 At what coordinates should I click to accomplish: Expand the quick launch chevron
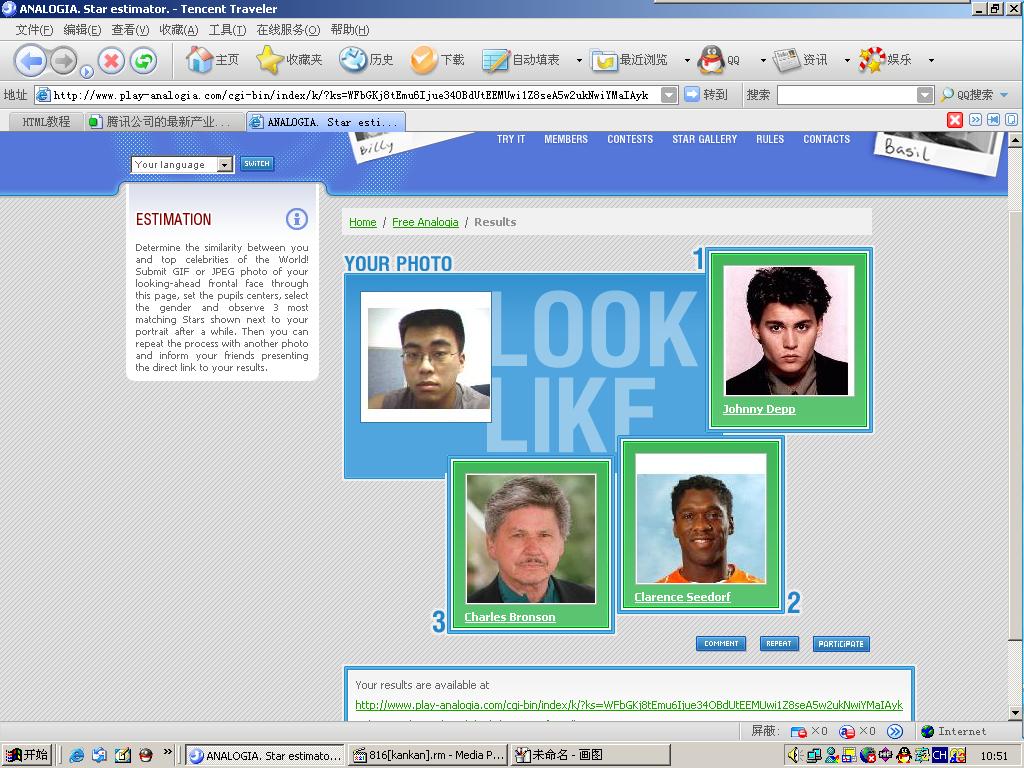[167, 752]
